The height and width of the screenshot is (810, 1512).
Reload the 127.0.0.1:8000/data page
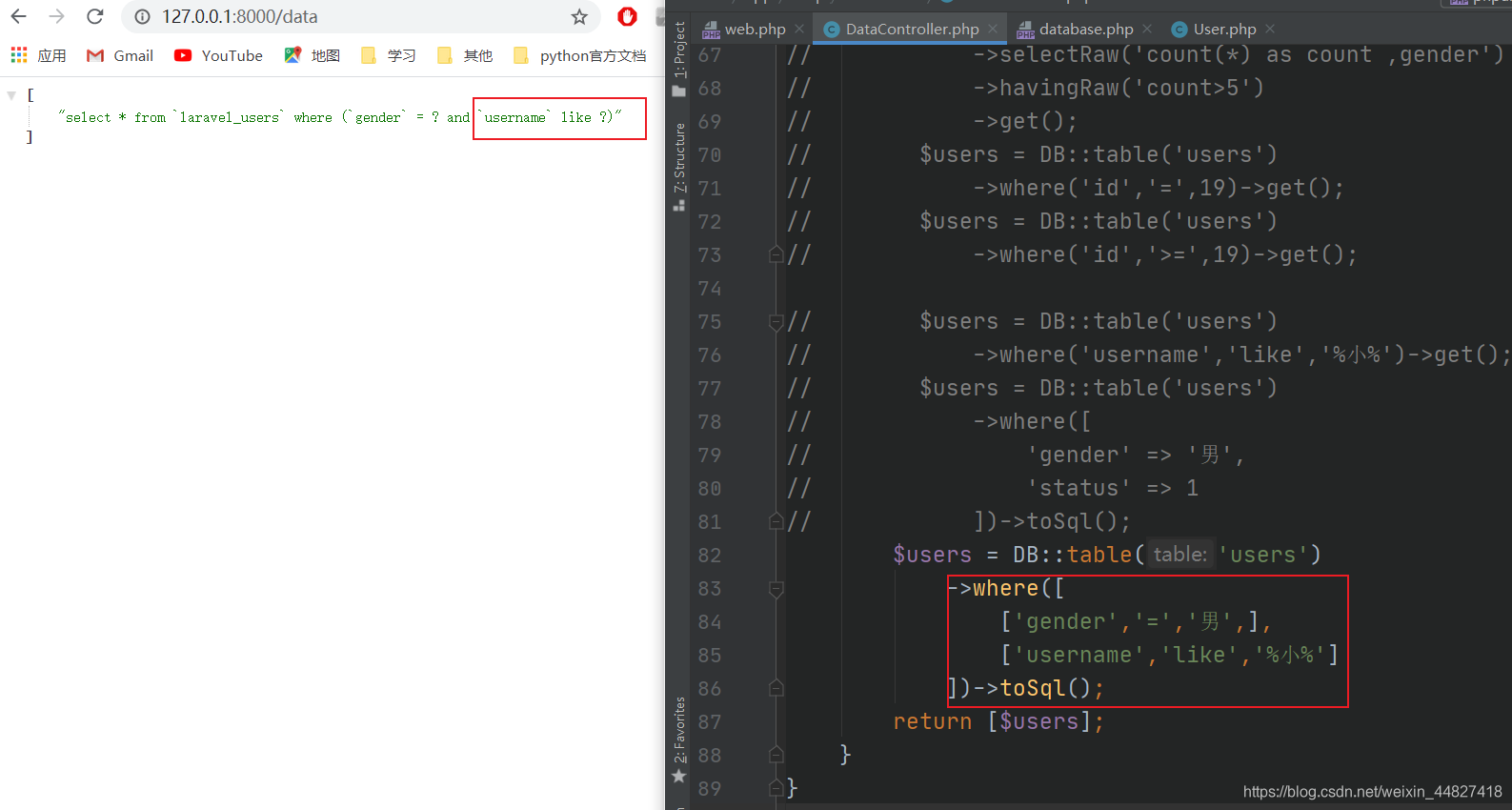(94, 16)
